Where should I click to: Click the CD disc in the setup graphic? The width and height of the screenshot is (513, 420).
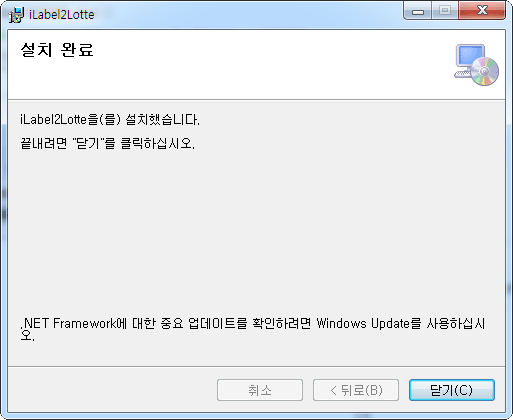(x=485, y=71)
